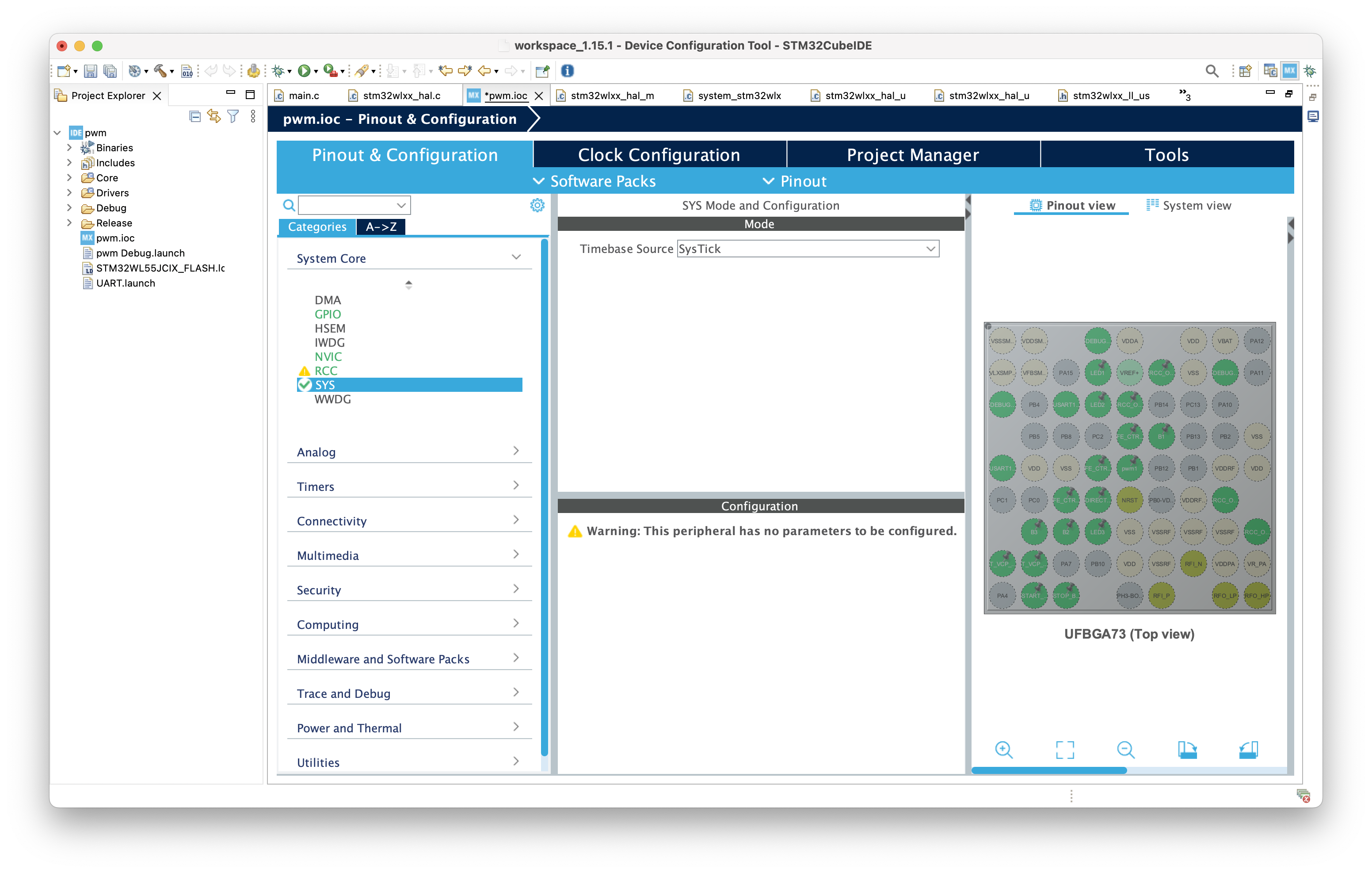Click the Debug bug toolbar icon
1372x873 pixels.
coord(278,71)
